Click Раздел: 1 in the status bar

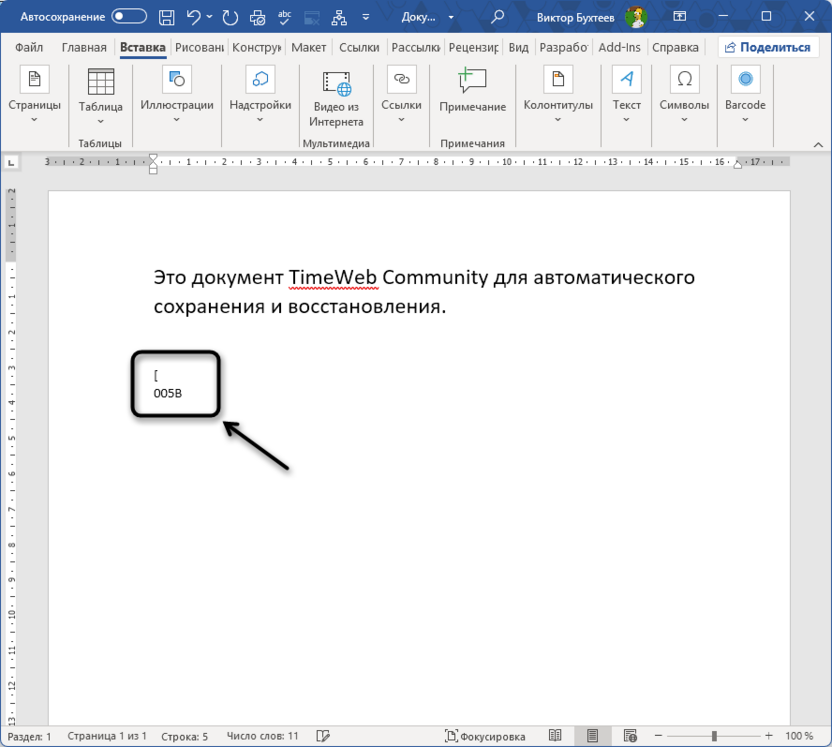[x=30, y=736]
